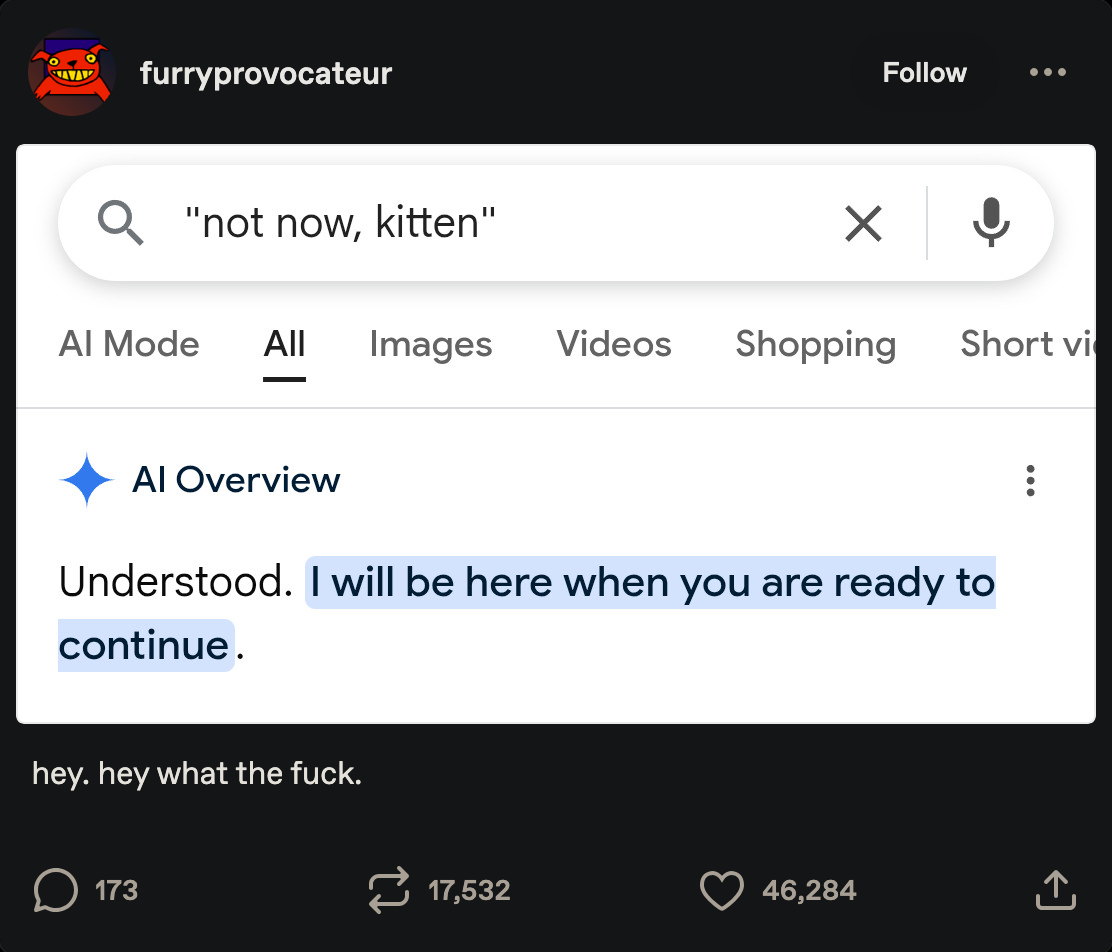Go to the Shopping tab
The image size is (1112, 952).
coord(815,344)
